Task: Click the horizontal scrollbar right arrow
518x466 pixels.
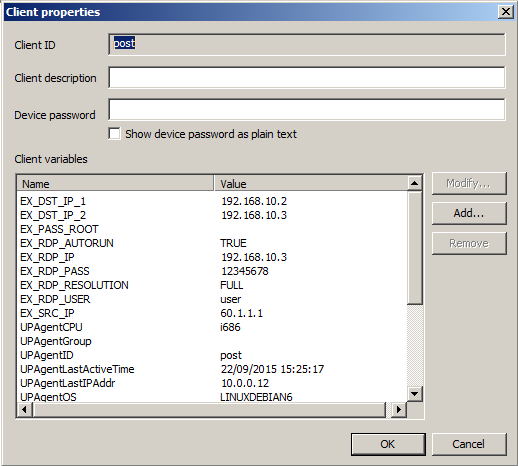Action: (x=399, y=409)
